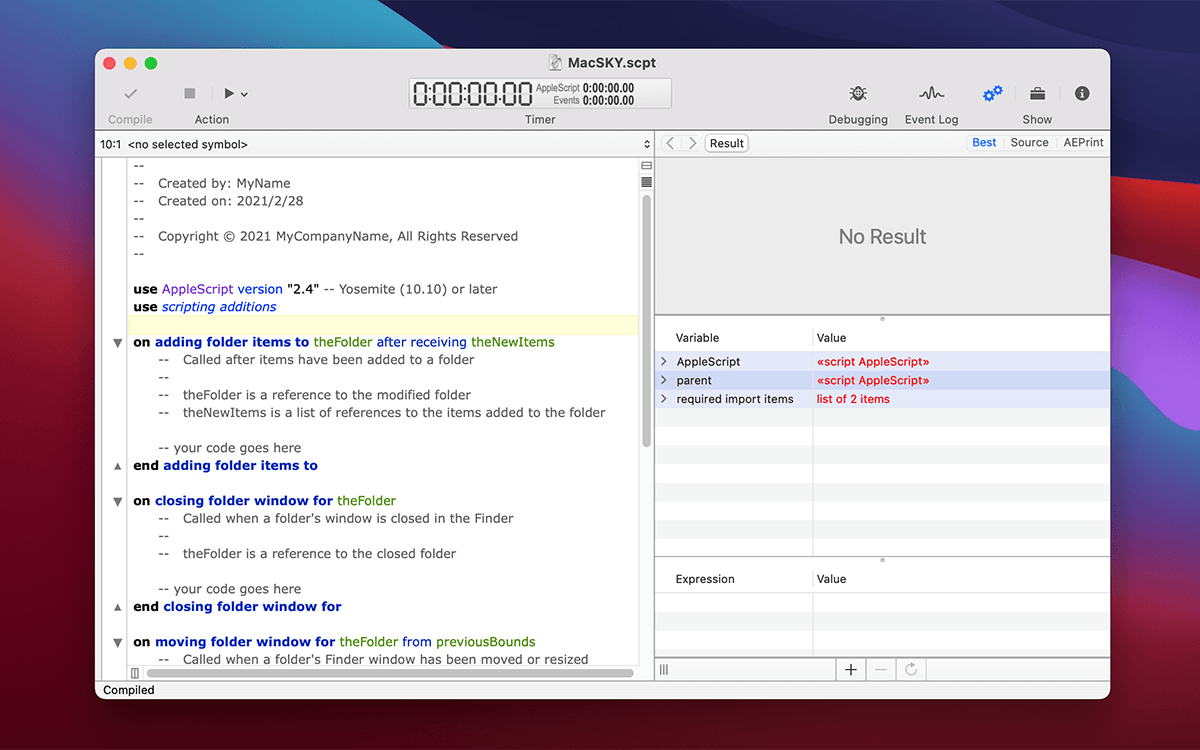Viewport: 1200px width, 750px height.
Task: Click fold marker at end adding folder items
Action: 118,466
